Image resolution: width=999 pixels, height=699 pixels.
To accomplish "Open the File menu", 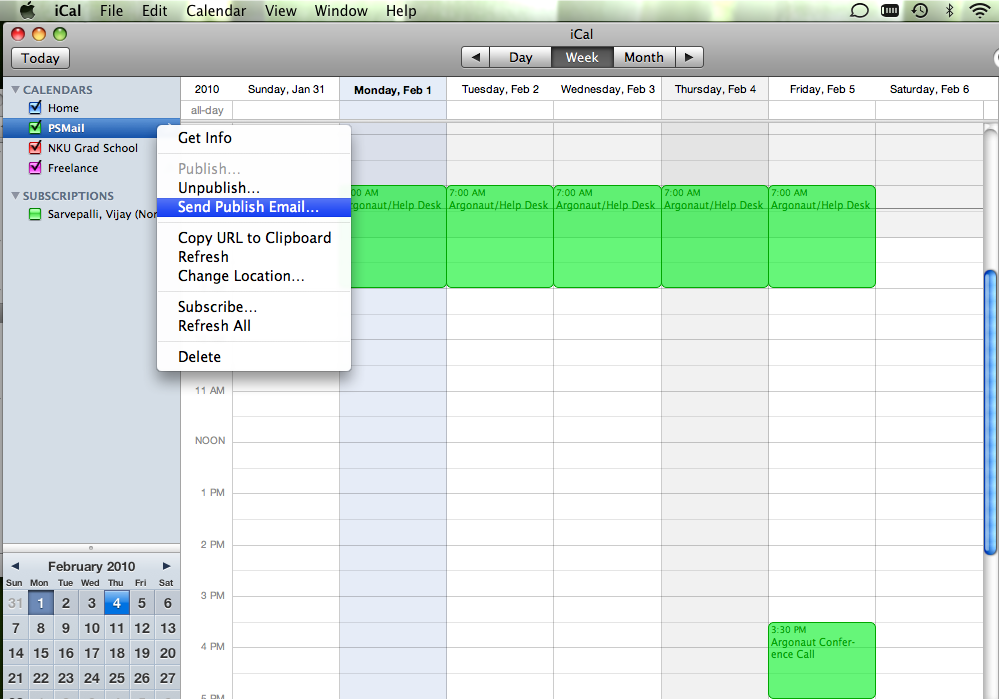I will click(x=111, y=11).
